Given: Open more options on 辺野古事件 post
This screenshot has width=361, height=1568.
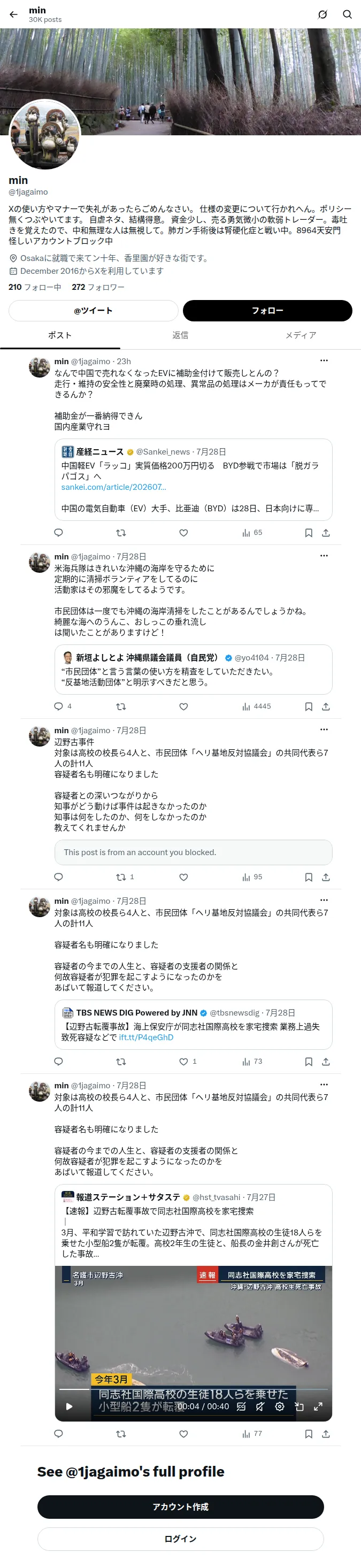Looking at the screenshot, I should coord(324,729).
